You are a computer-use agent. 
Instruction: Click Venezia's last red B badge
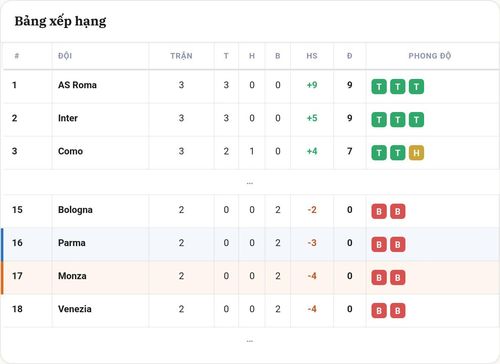click(x=398, y=311)
